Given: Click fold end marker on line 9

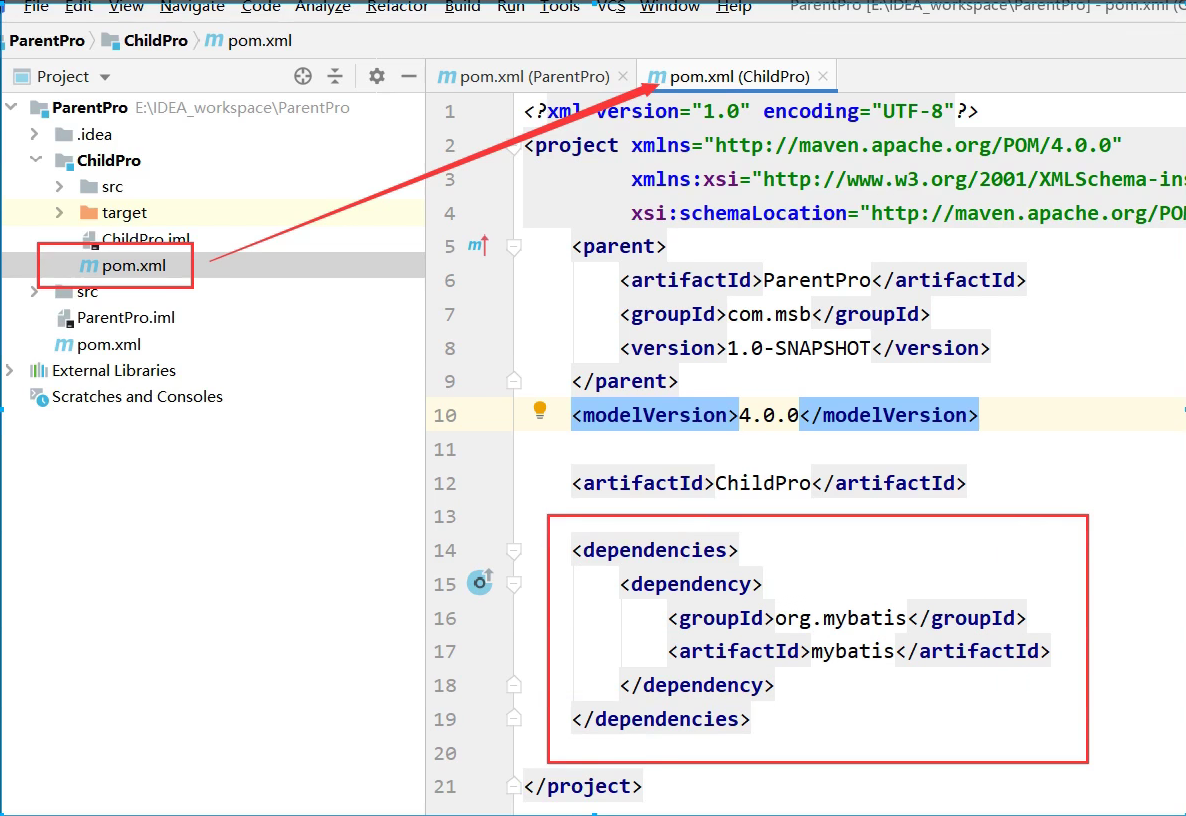Looking at the screenshot, I should 514,380.
